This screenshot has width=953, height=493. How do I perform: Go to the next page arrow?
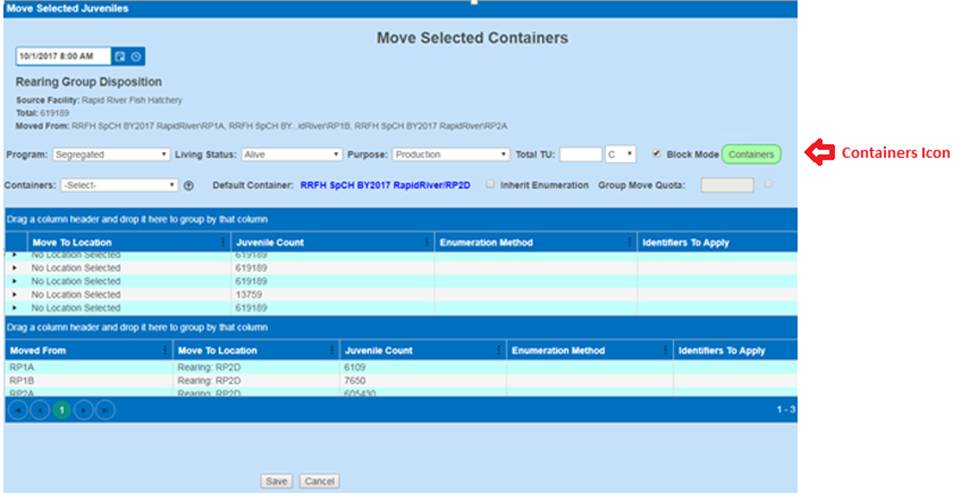pyautogui.click(x=83, y=410)
